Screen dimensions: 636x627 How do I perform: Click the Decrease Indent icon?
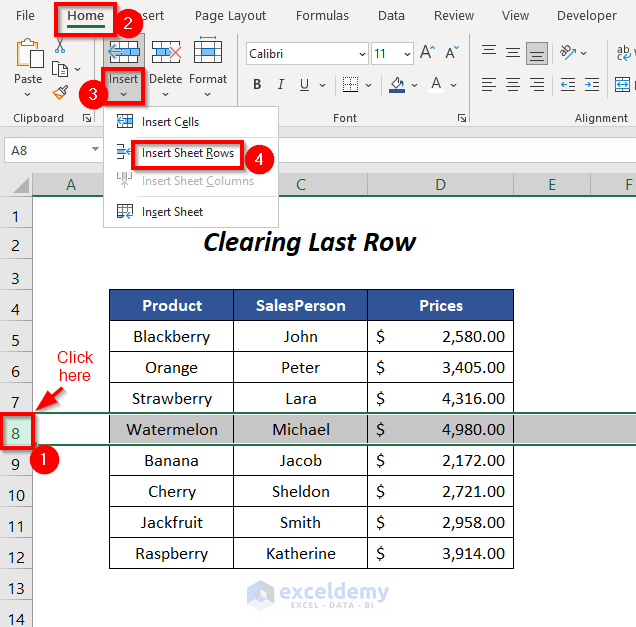(x=568, y=85)
